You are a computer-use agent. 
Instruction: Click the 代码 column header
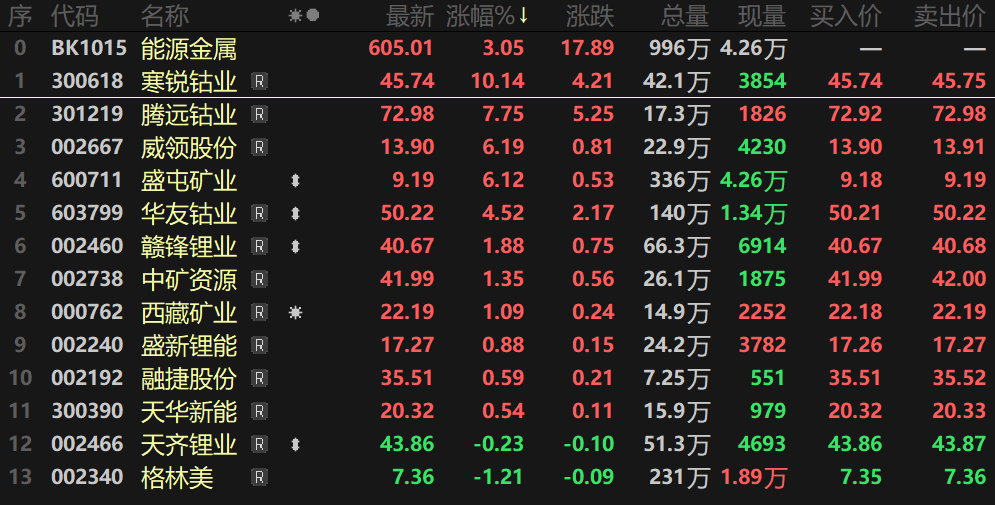[x=75, y=16]
